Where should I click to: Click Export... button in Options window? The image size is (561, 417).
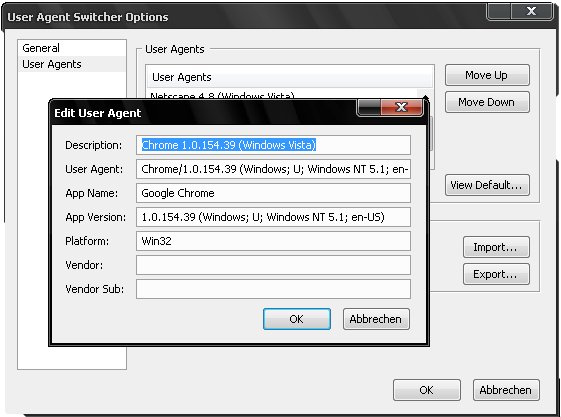pyautogui.click(x=496, y=274)
